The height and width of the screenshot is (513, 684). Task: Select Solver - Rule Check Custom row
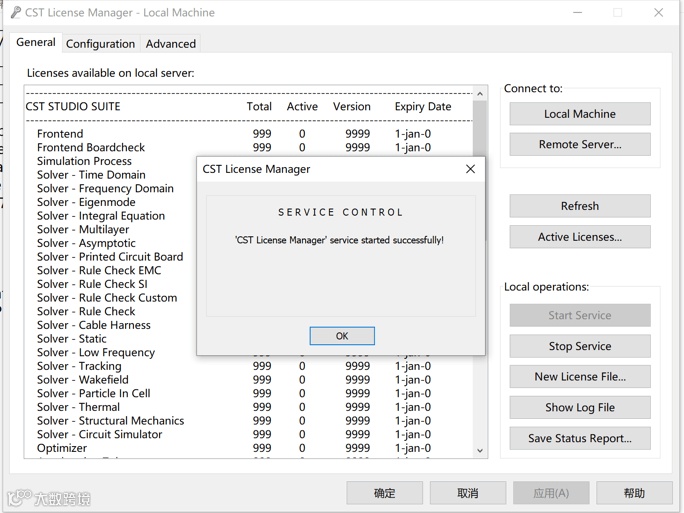[111, 298]
